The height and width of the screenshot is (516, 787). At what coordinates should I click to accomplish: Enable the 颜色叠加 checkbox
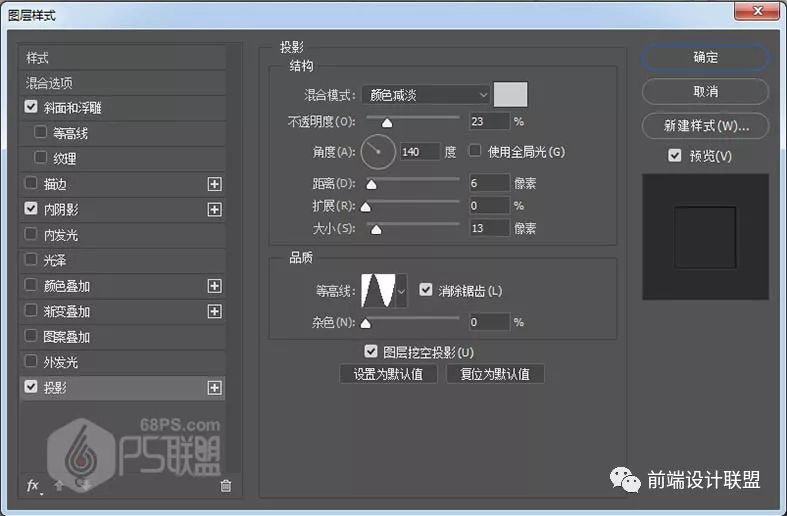coord(31,285)
